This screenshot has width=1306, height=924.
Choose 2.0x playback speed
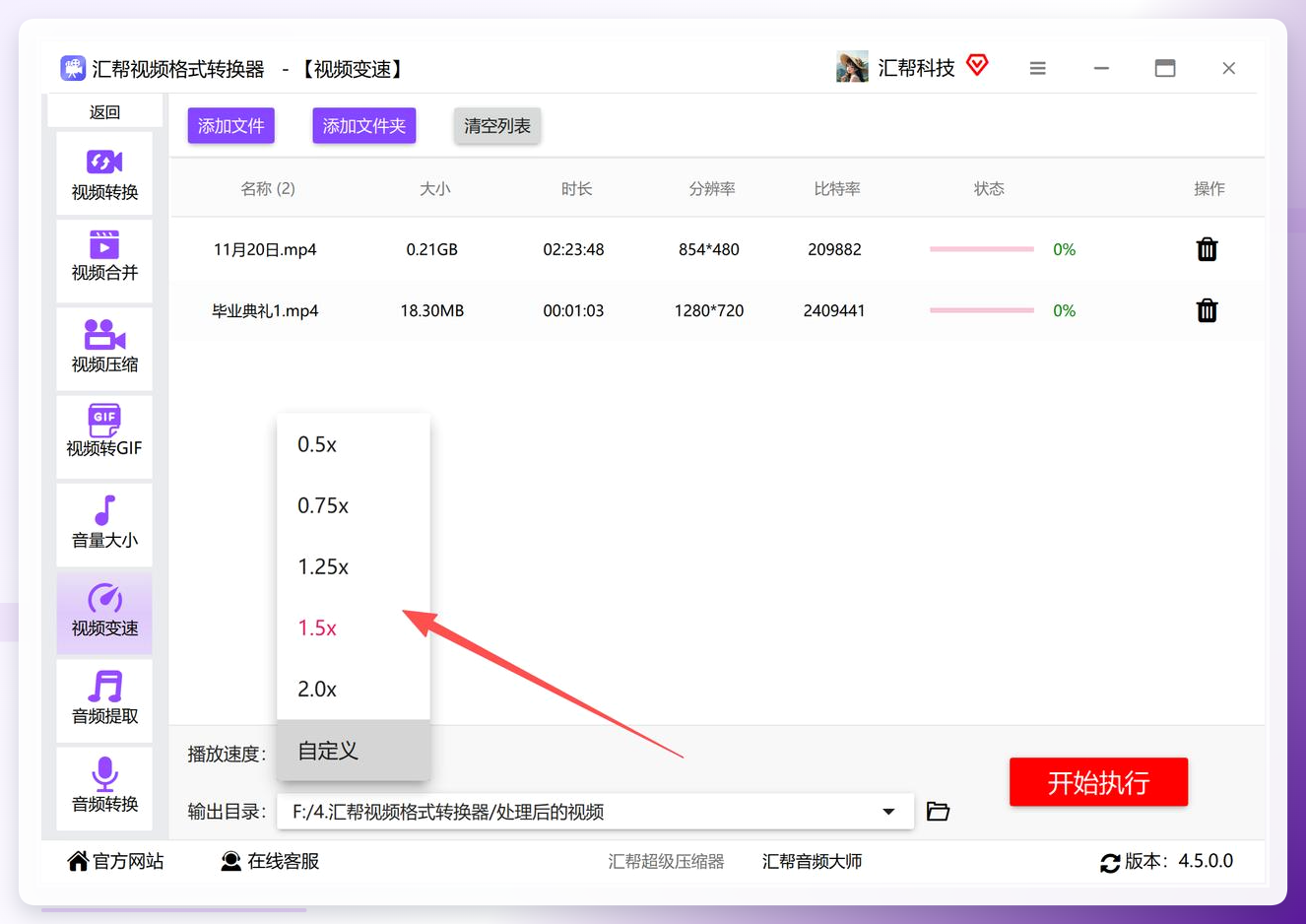pyautogui.click(x=354, y=689)
